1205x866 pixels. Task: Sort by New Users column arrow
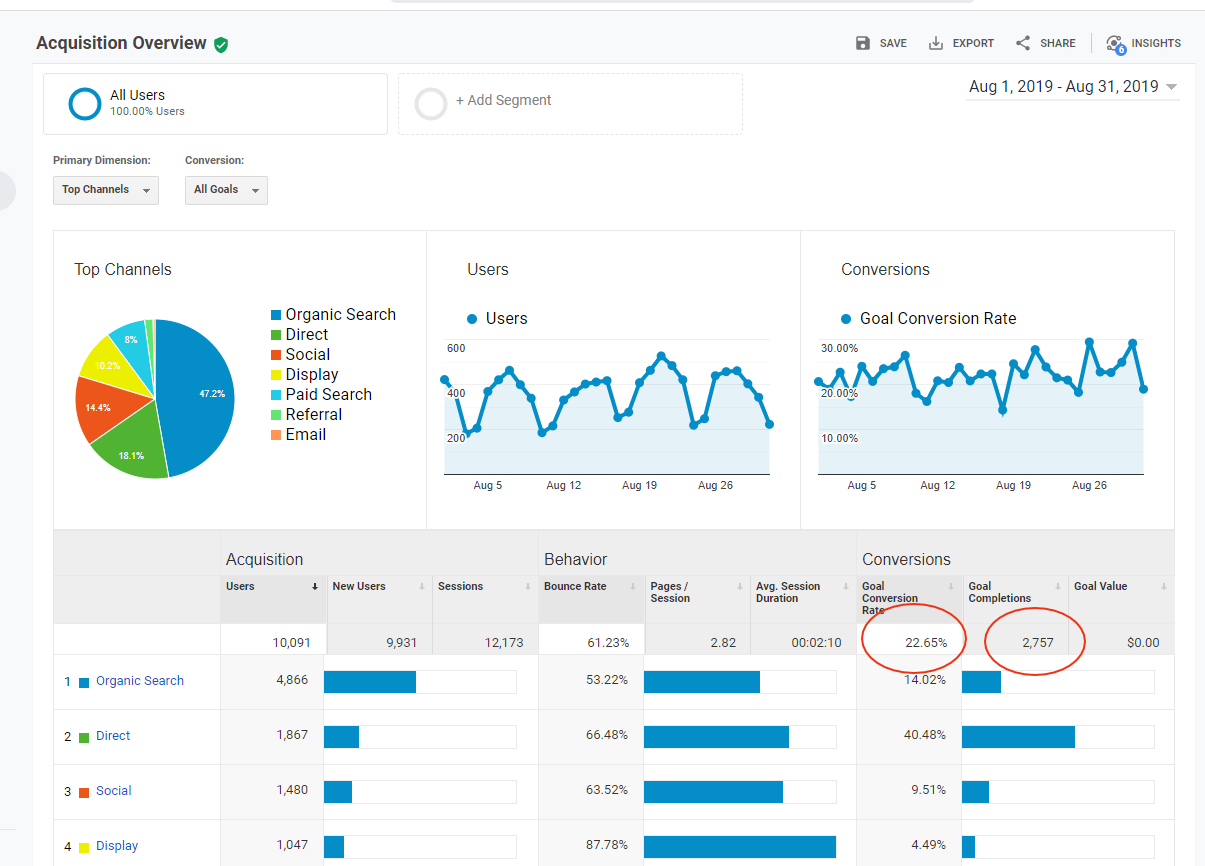(422, 587)
